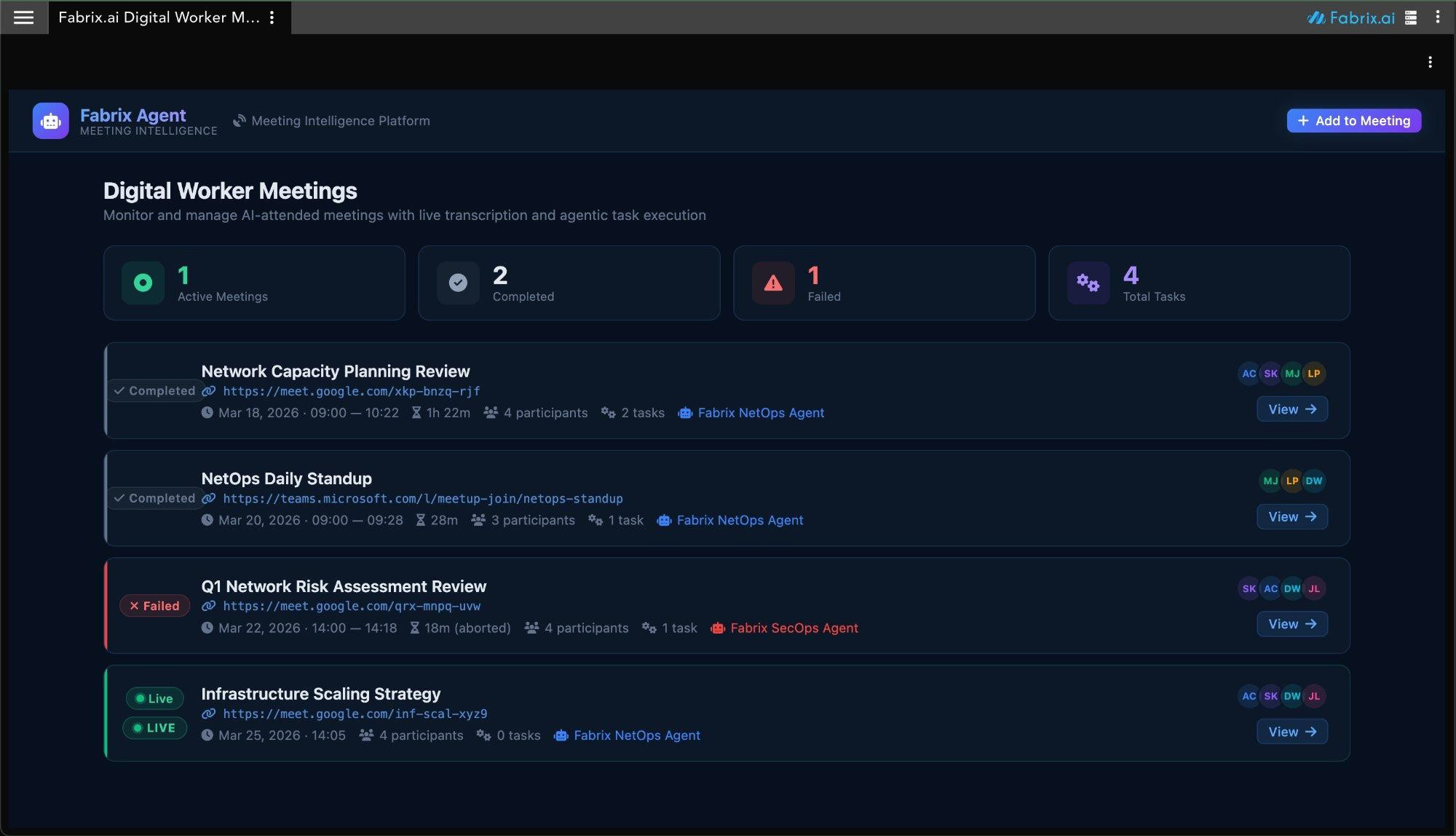Screen dimensions: 1456x836
Task: Click the Failed warning triangle icon
Action: point(773,283)
